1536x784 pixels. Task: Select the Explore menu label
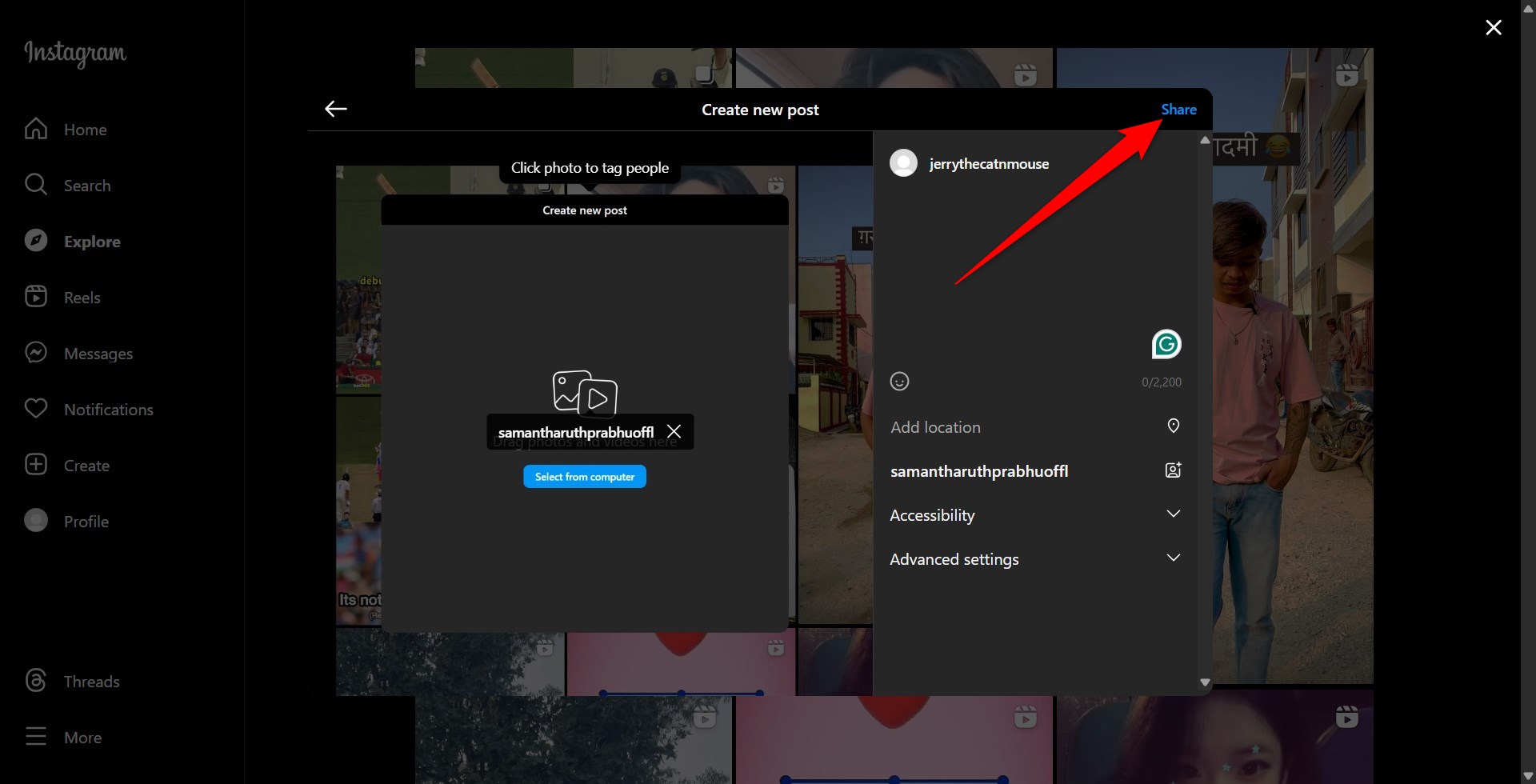[x=92, y=242]
